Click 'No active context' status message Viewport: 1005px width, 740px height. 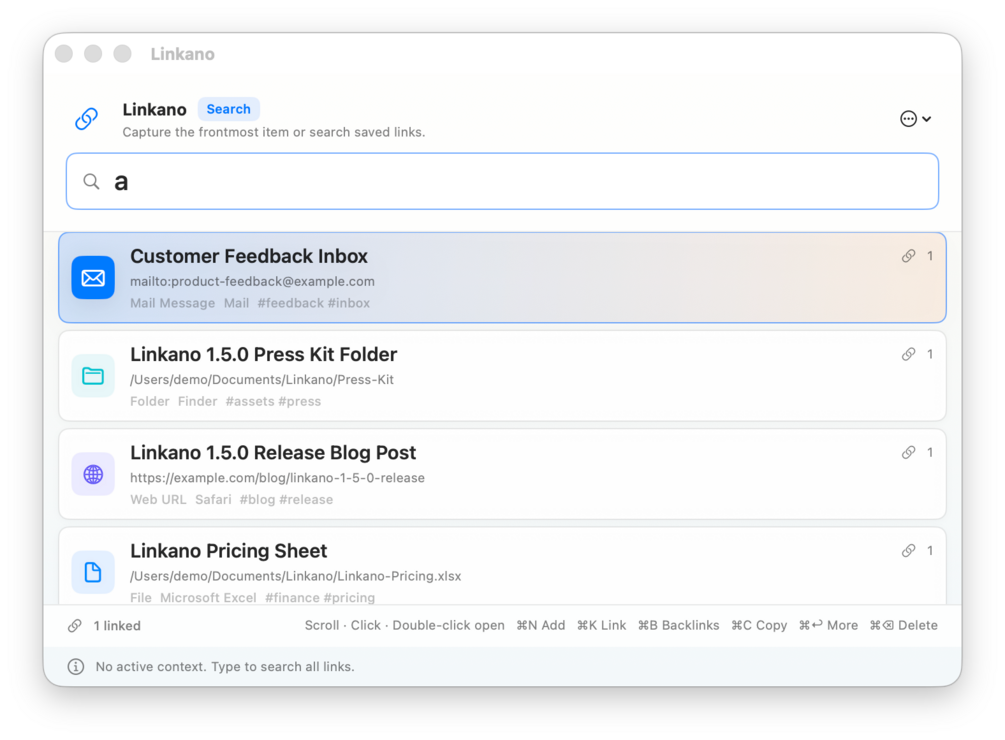pyautogui.click(x=225, y=667)
